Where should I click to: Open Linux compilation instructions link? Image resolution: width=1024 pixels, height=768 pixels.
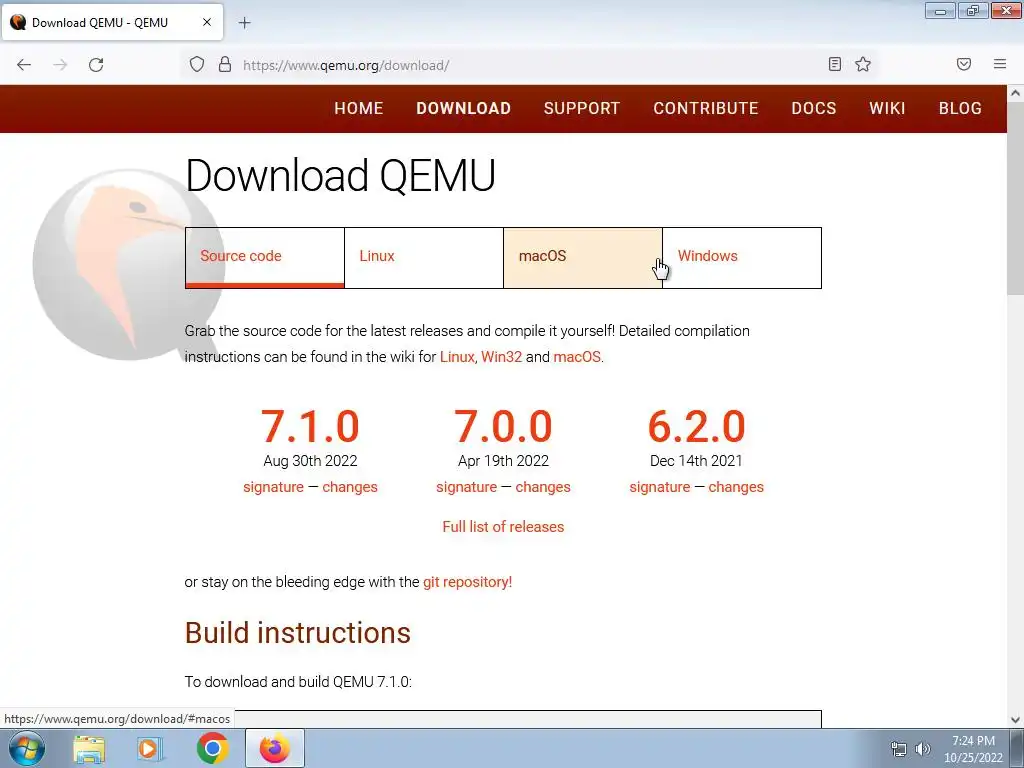(x=456, y=357)
